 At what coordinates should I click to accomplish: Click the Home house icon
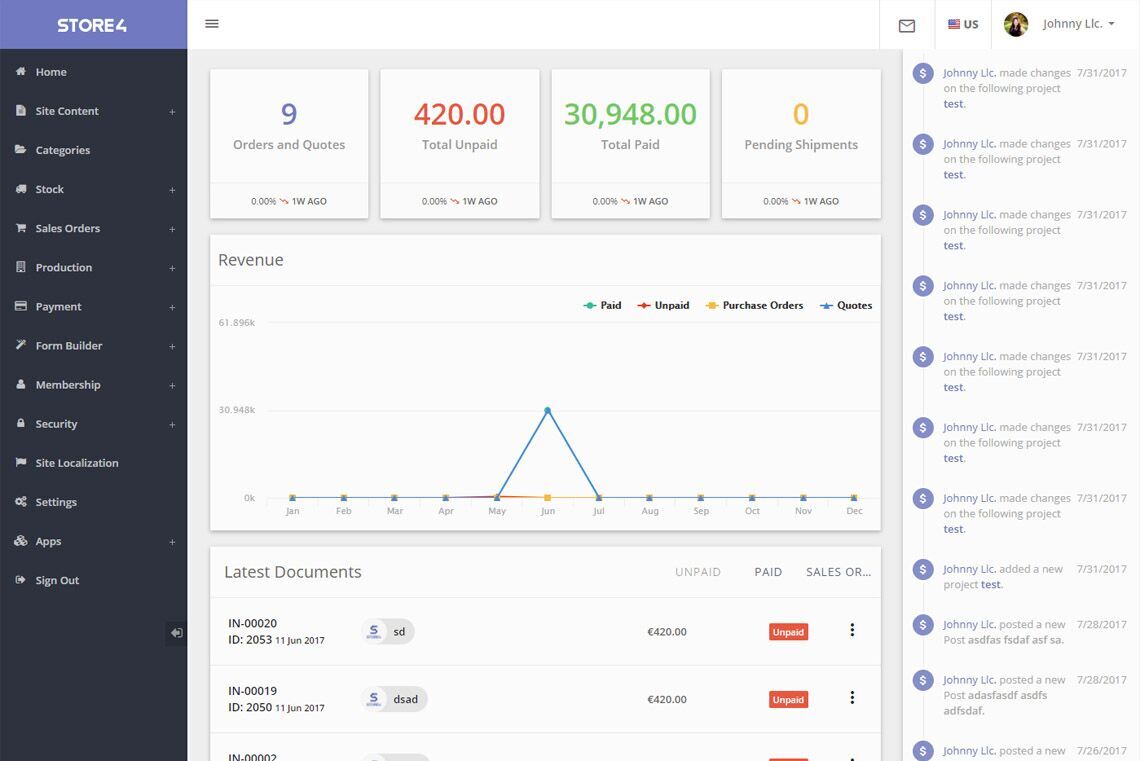click(20, 71)
